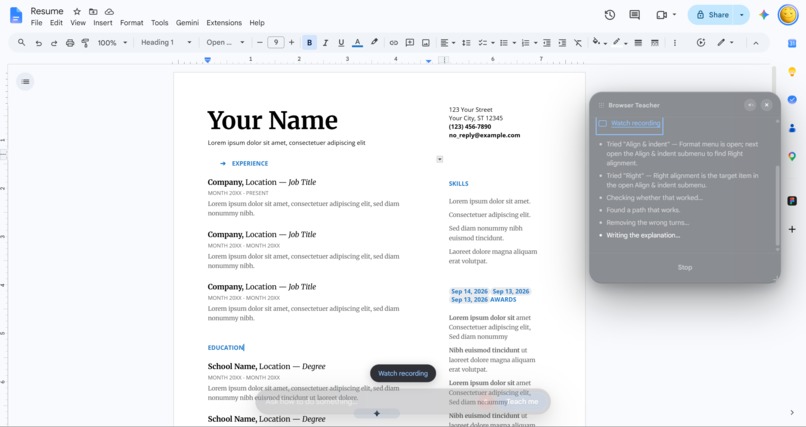Open the Heading 1 style dropdown
Viewport: 806px width, 427px height.
166,43
